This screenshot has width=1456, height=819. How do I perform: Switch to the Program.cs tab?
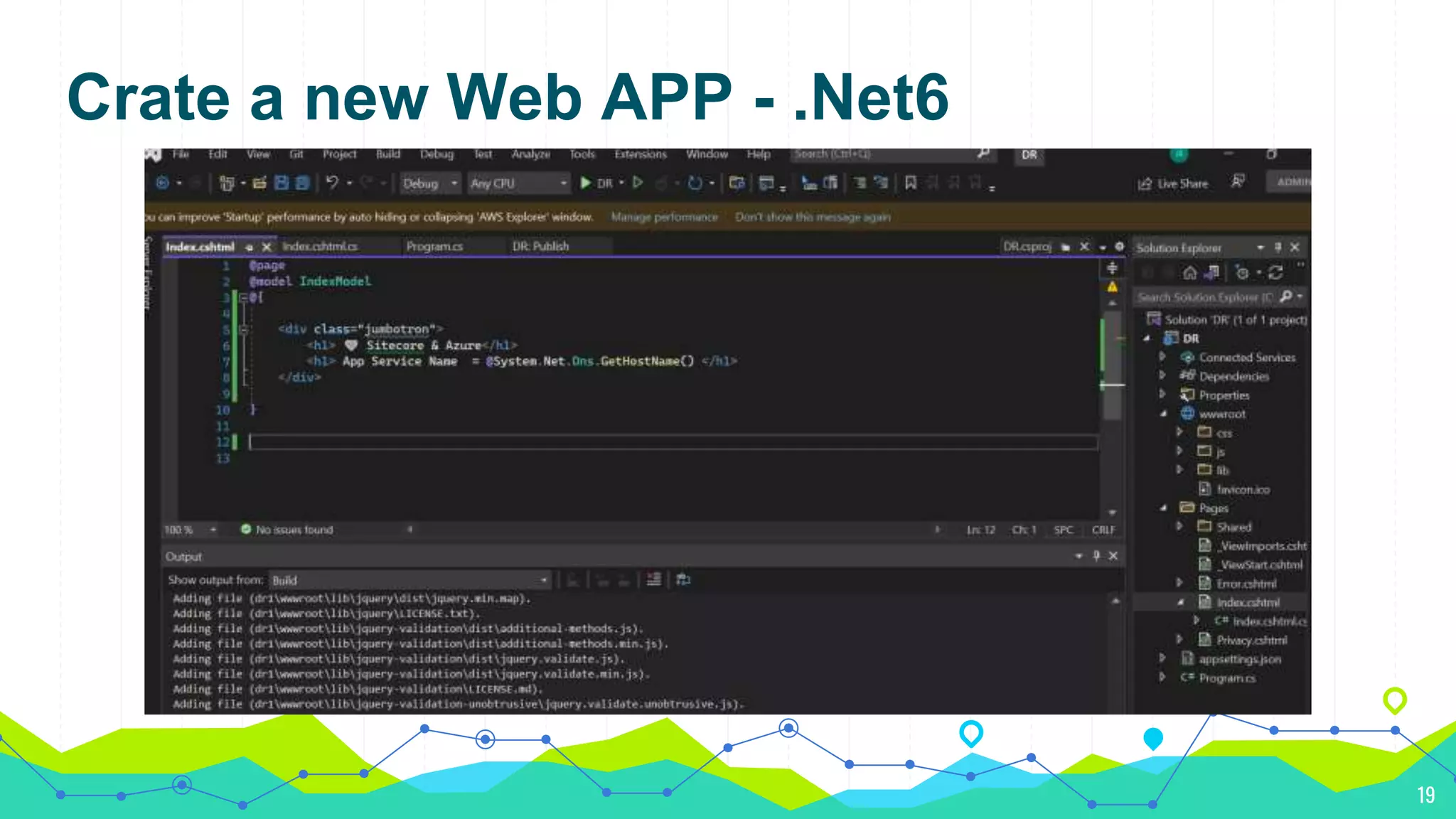(x=434, y=247)
